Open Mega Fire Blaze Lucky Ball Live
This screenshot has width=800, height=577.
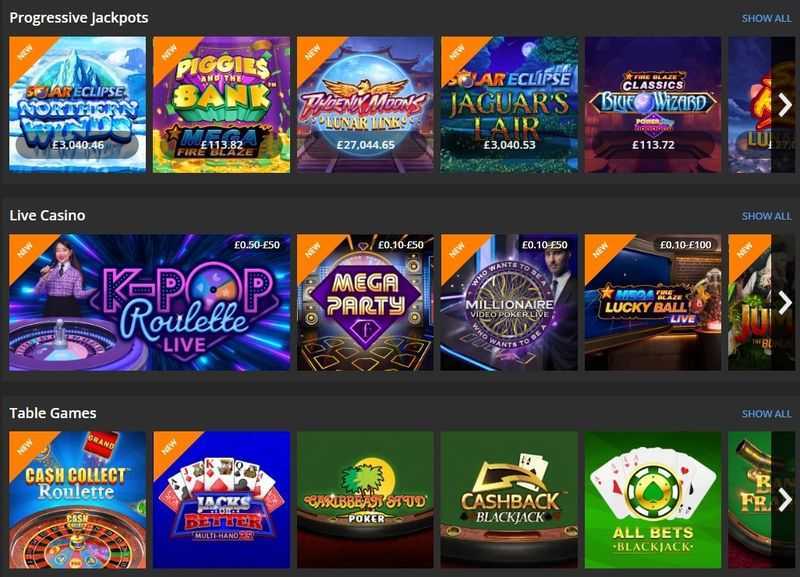point(653,303)
